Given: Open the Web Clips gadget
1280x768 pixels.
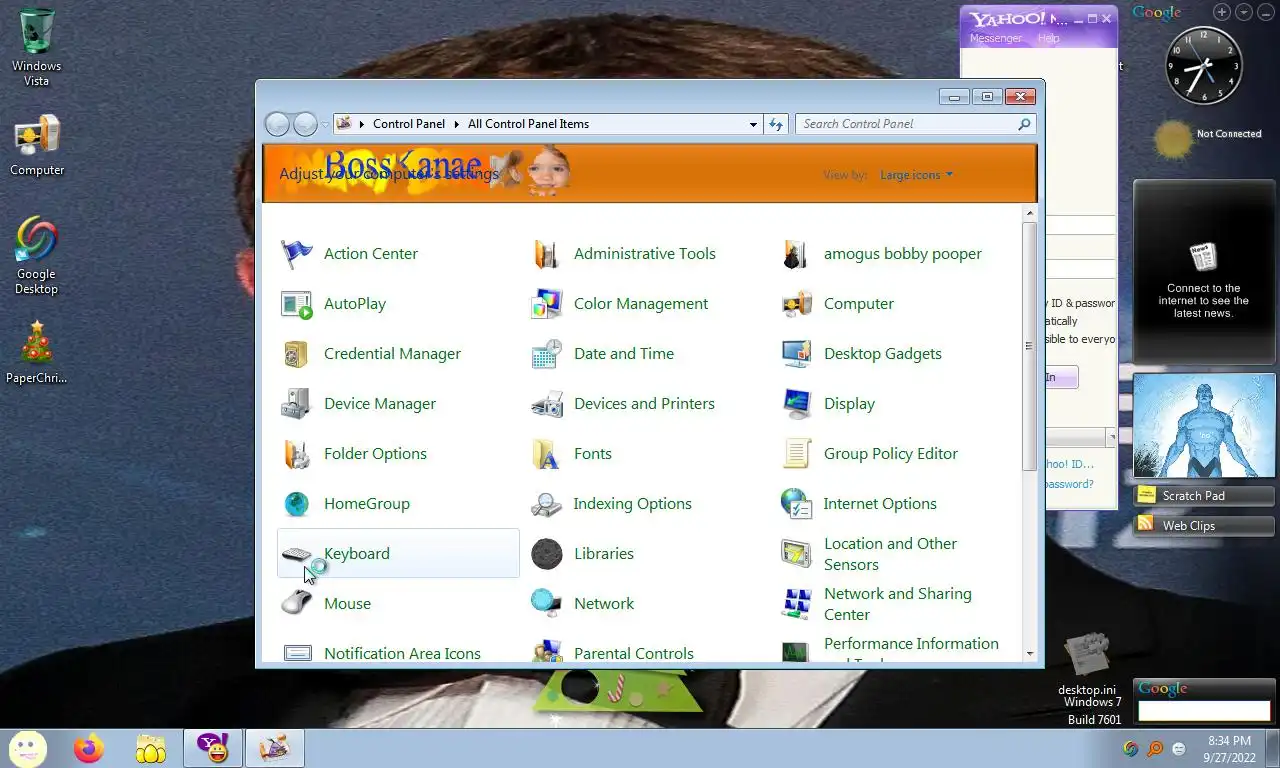Looking at the screenshot, I should 1204,526.
